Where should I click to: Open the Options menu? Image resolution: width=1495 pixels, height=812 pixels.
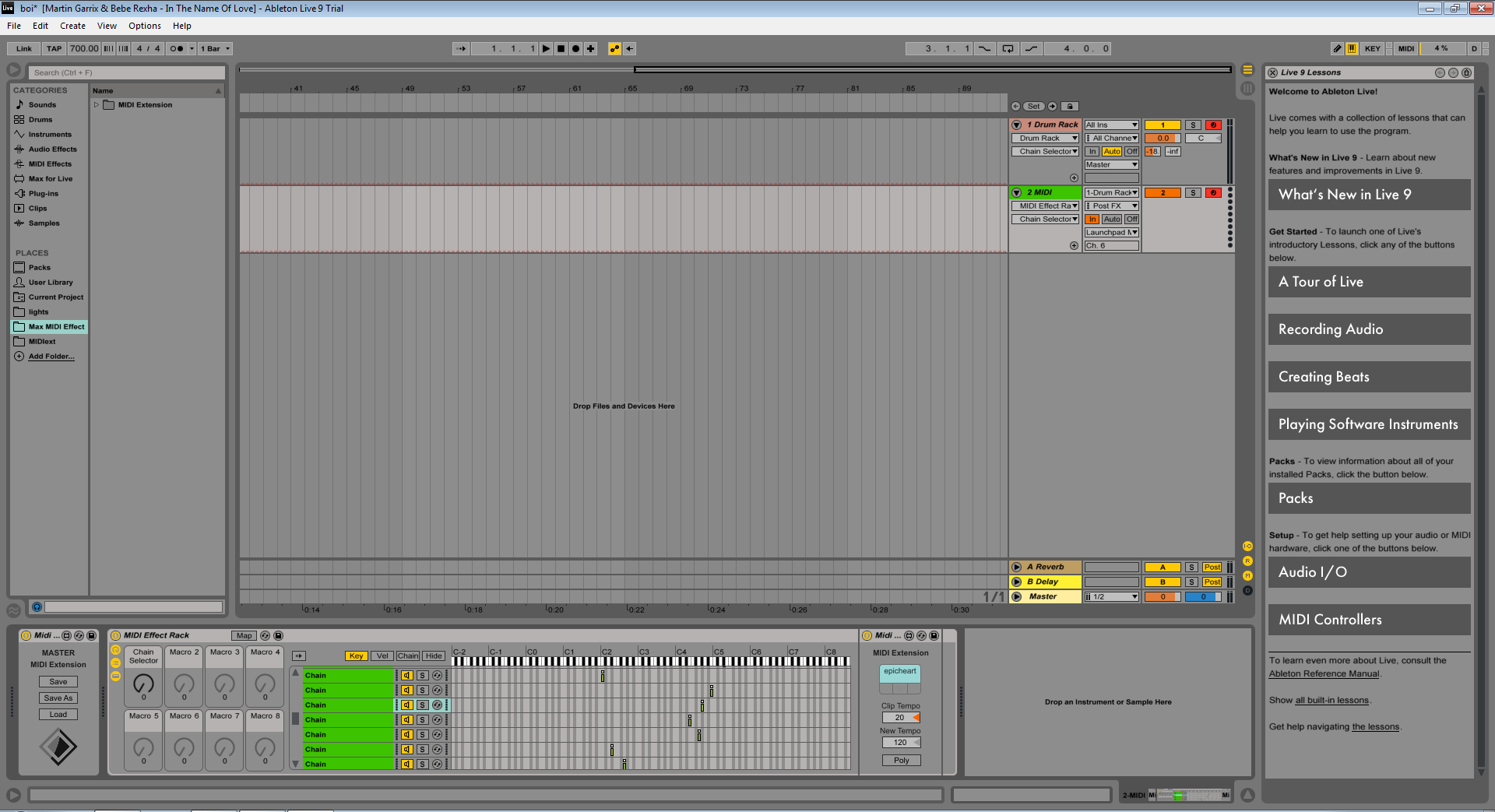pos(145,26)
